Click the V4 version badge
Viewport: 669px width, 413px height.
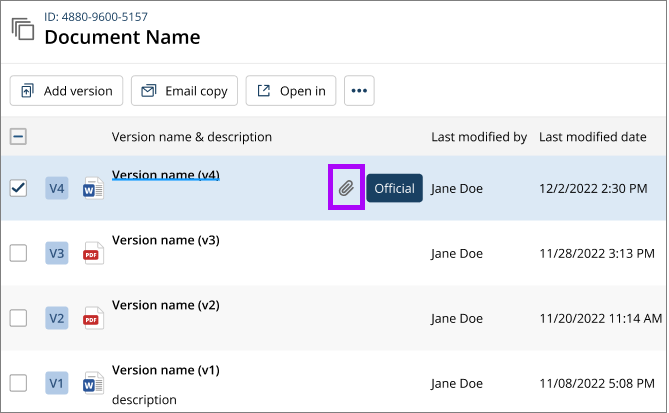click(57, 188)
